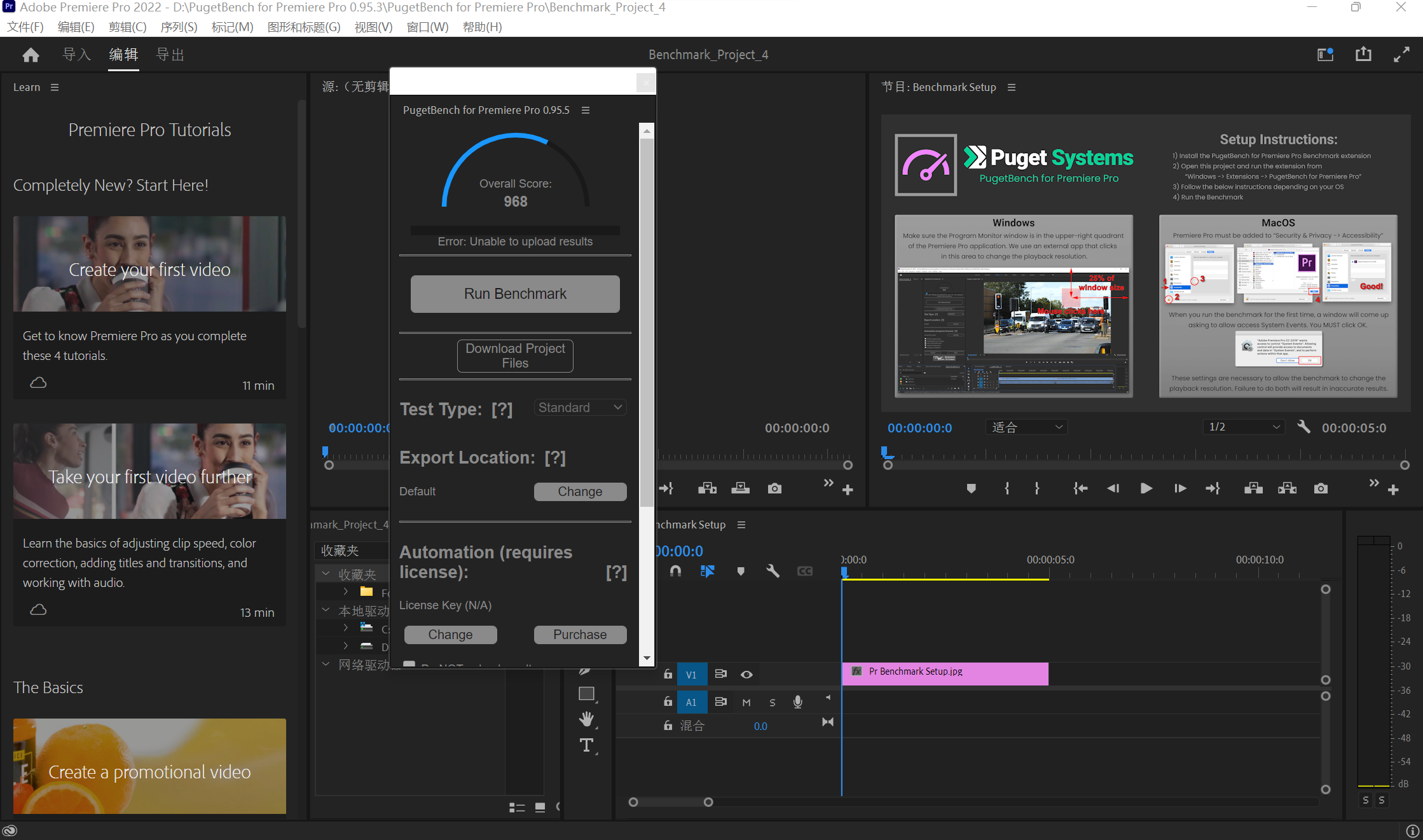This screenshot has height=840, width=1423.
Task: Enable voice-over record on A1
Action: click(x=797, y=701)
